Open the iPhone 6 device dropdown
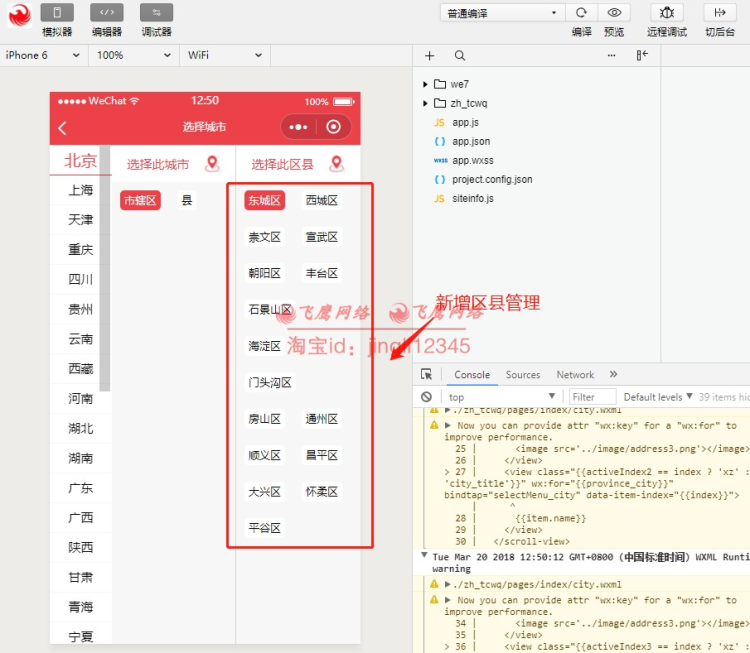Screen dimensions: 750x653 [x=43, y=55]
